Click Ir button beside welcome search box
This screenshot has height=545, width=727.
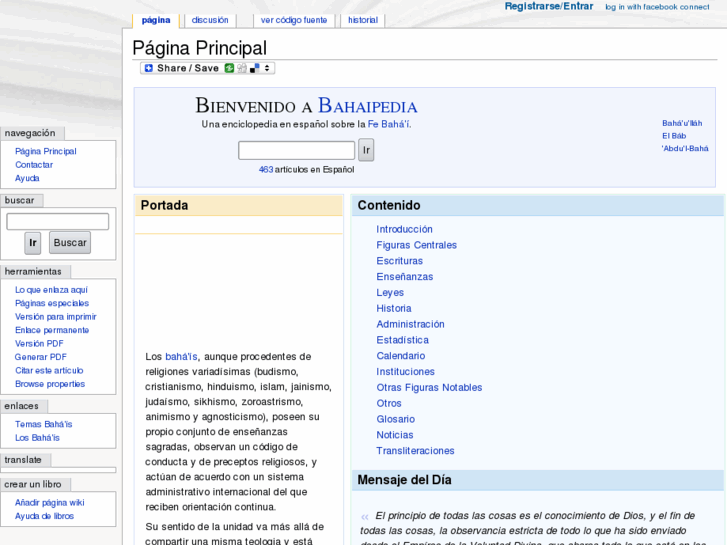366,150
